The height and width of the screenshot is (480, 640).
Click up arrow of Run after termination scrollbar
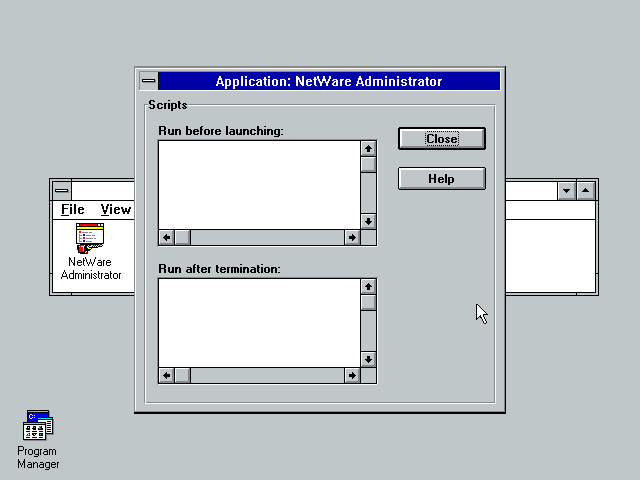[368, 287]
